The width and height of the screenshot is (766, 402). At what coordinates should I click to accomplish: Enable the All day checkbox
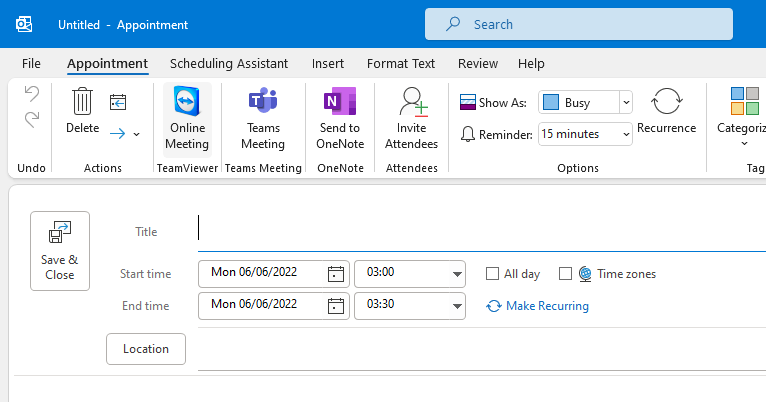point(492,274)
